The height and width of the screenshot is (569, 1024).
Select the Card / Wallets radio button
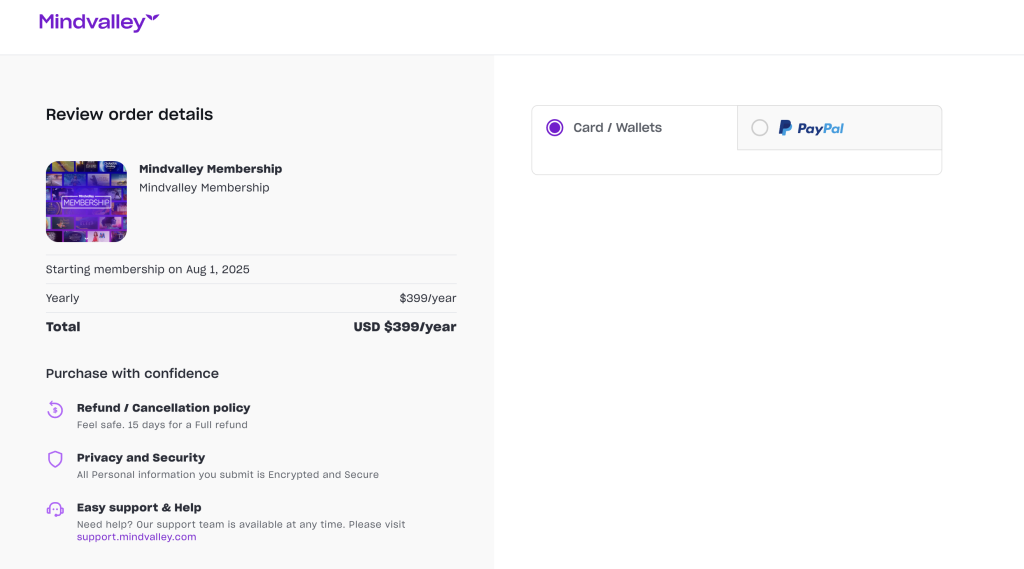[x=554, y=127]
